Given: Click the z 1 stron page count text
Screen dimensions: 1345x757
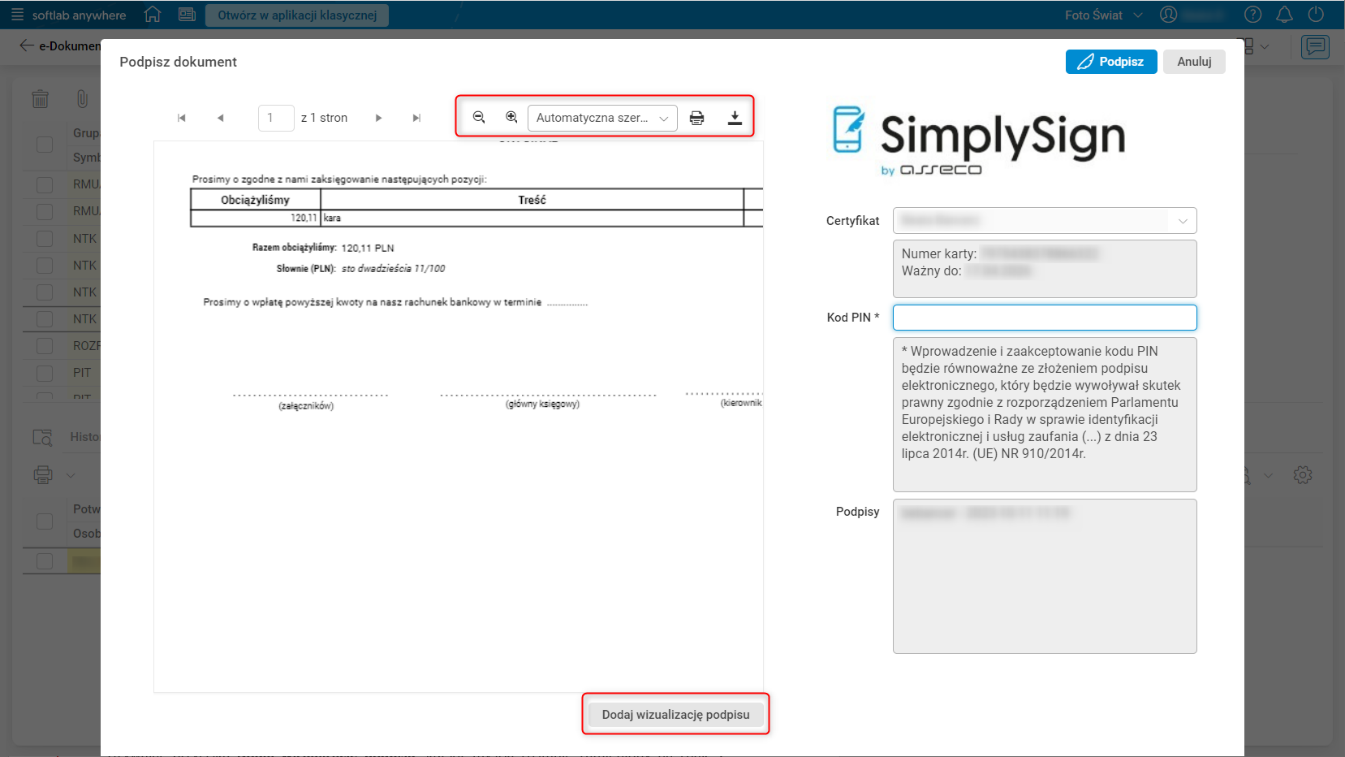Looking at the screenshot, I should click(324, 118).
